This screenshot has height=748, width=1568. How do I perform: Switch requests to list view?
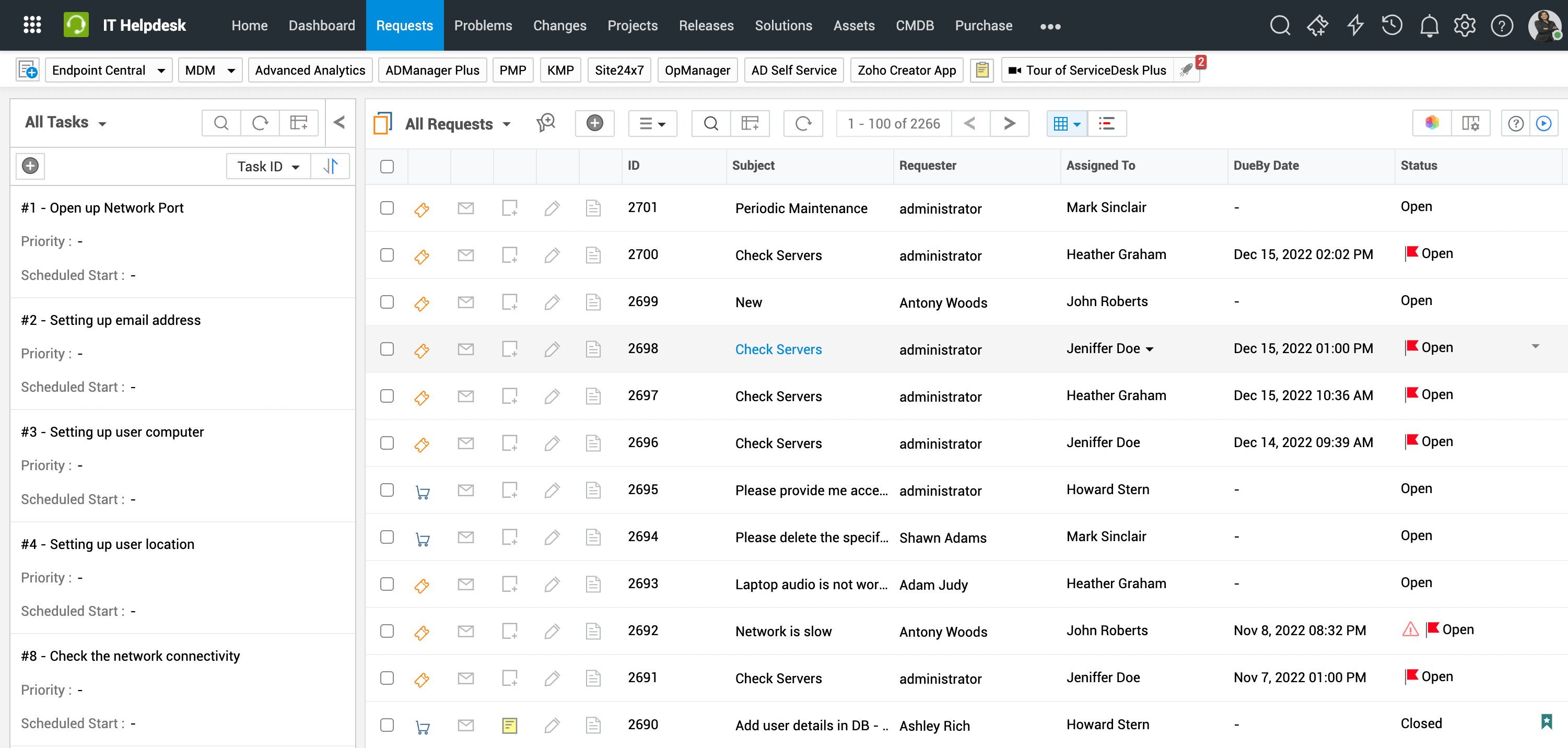[1107, 124]
